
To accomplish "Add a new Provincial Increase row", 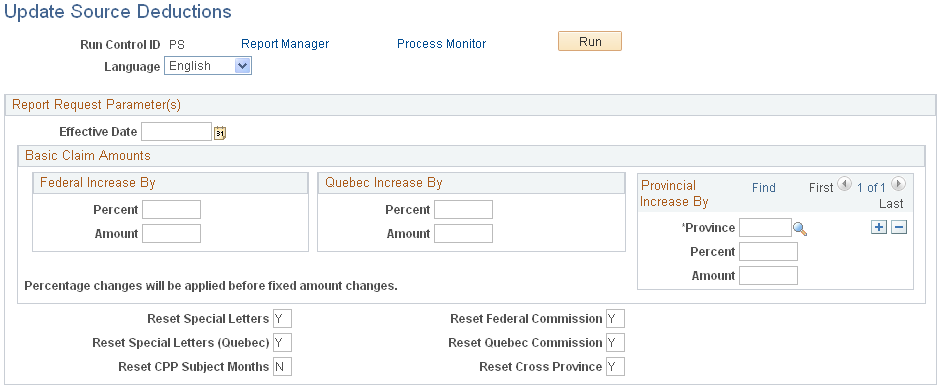I will [878, 227].
